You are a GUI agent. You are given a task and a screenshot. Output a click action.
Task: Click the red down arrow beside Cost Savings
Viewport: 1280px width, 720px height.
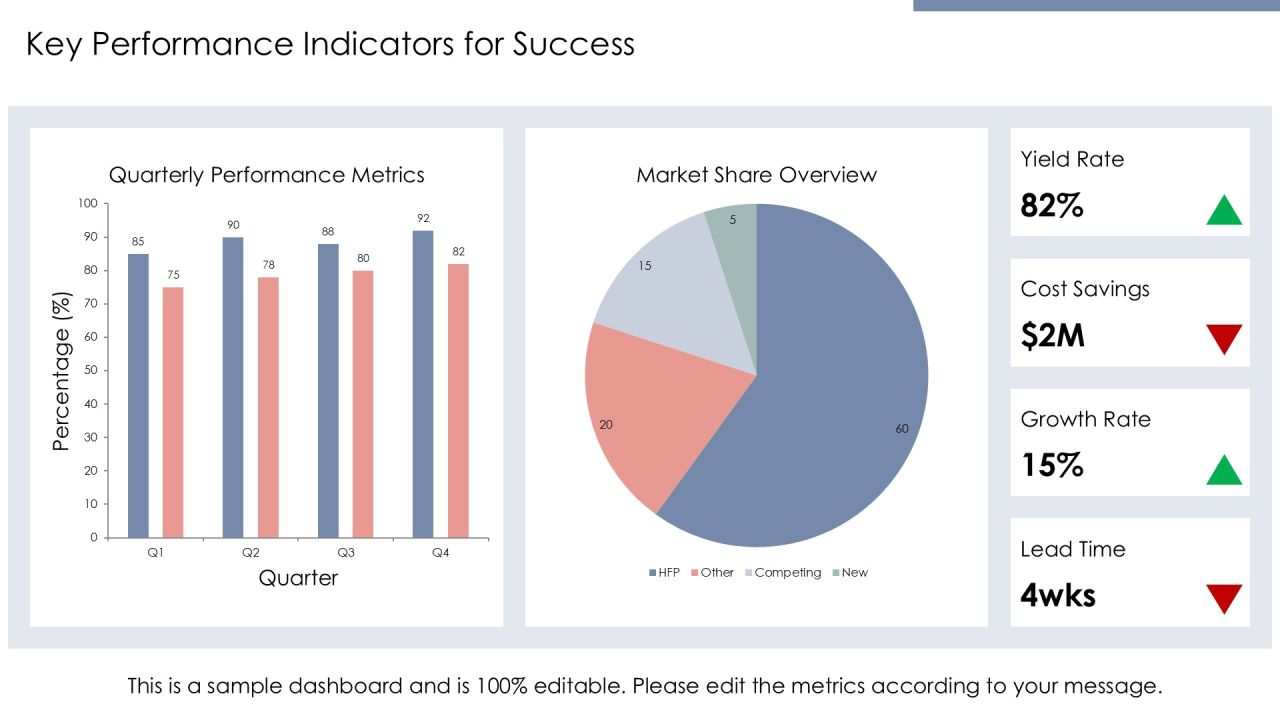(x=1224, y=339)
